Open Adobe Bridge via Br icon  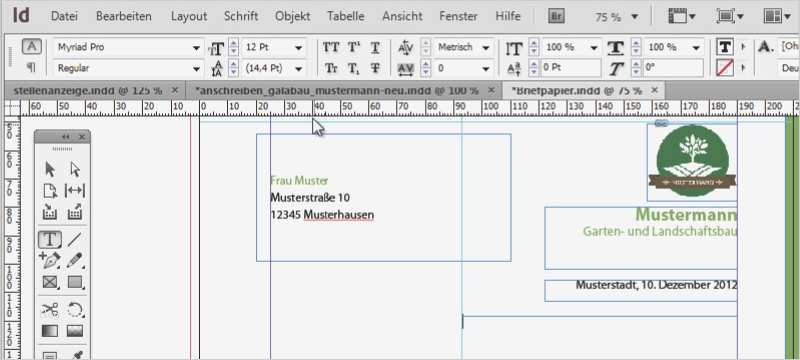coord(556,16)
